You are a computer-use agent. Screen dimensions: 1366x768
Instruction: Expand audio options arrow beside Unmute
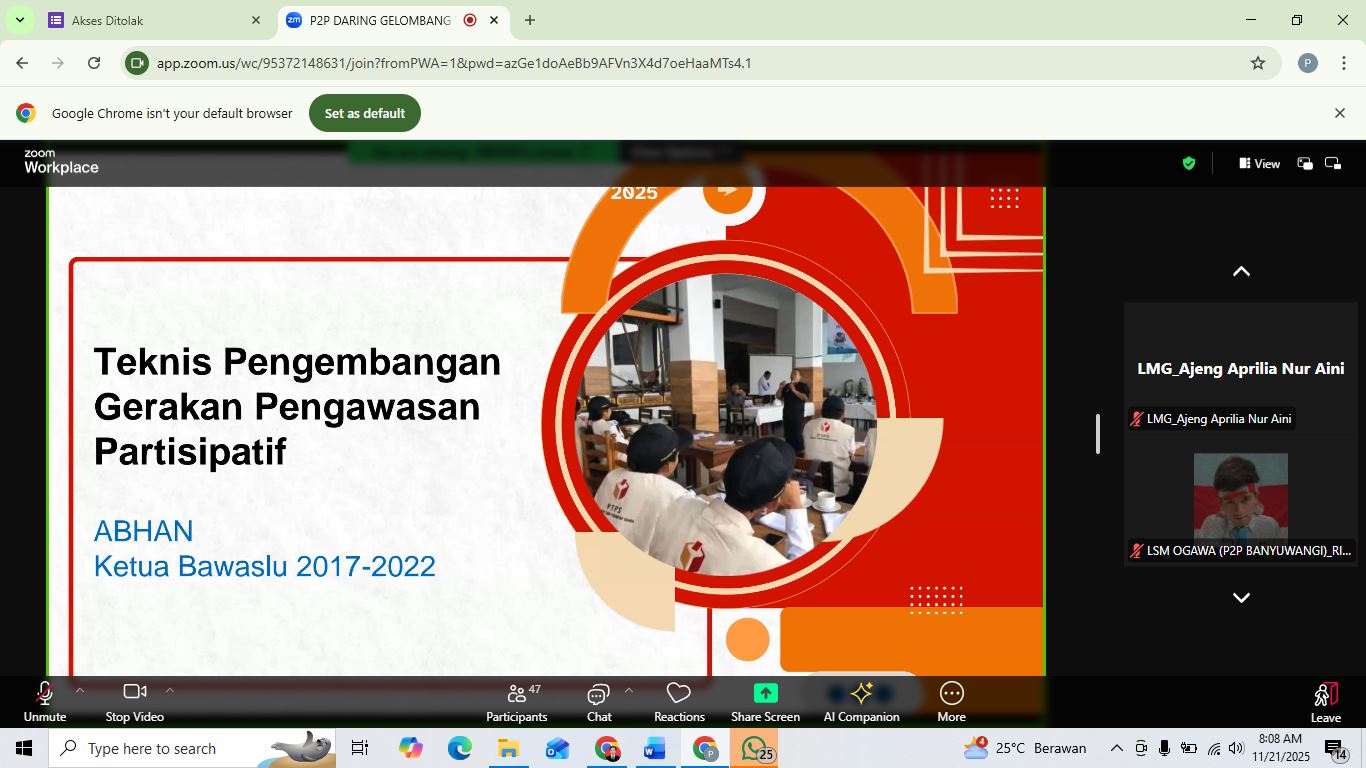coord(80,690)
